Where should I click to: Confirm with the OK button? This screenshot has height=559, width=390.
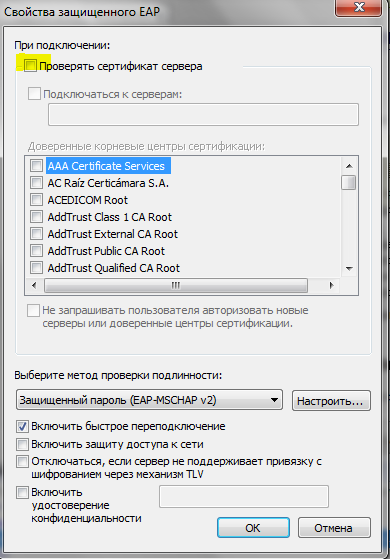pos(253,528)
